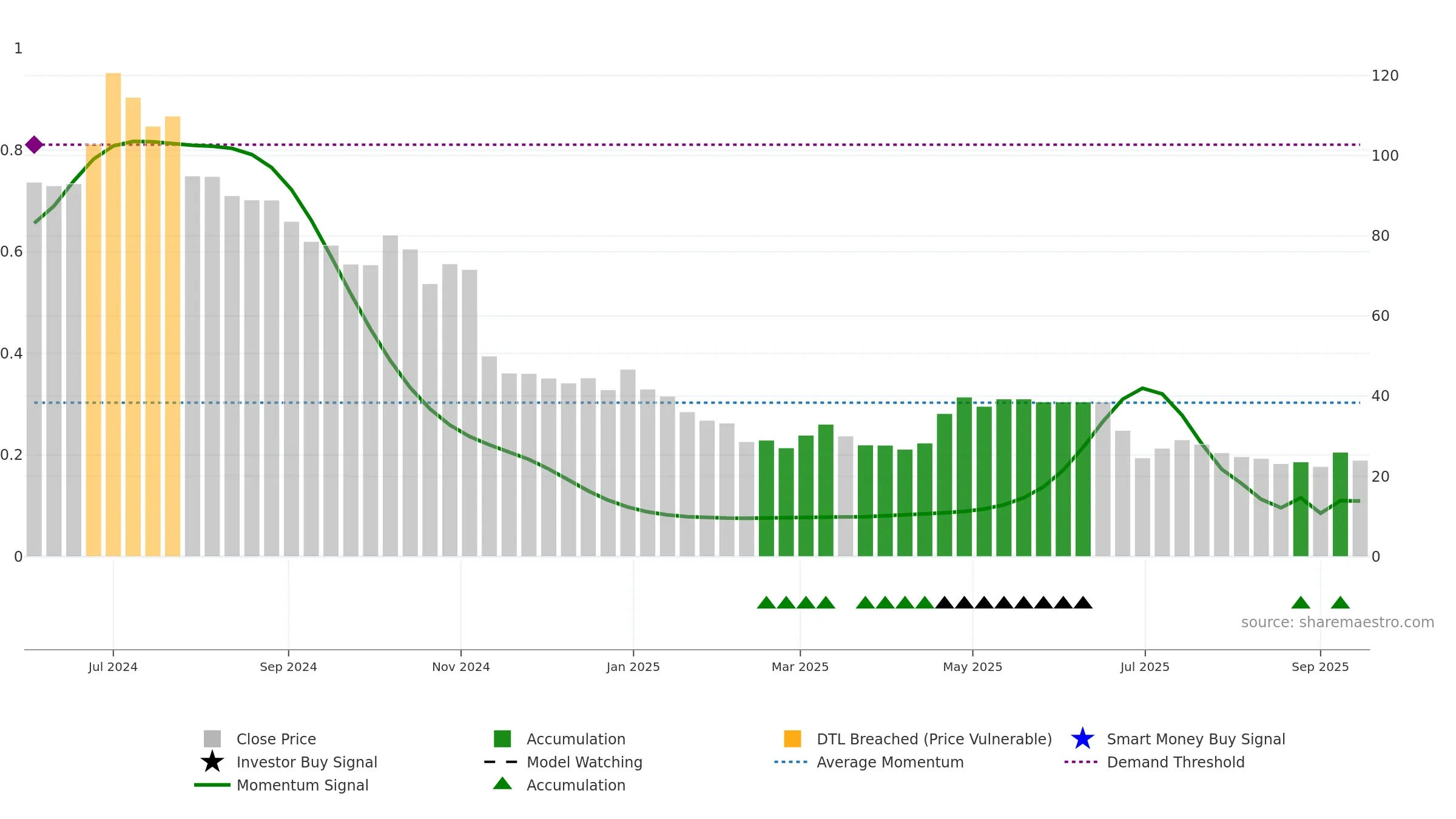This screenshot has height=819, width=1456.
Task: Click the Average Momentum dotted line icon
Action: [791, 761]
